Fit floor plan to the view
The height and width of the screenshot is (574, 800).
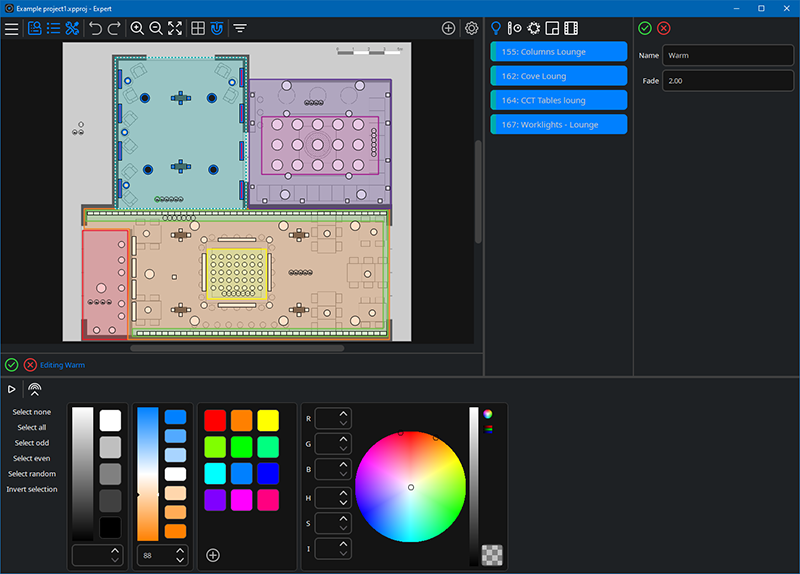tap(174, 29)
